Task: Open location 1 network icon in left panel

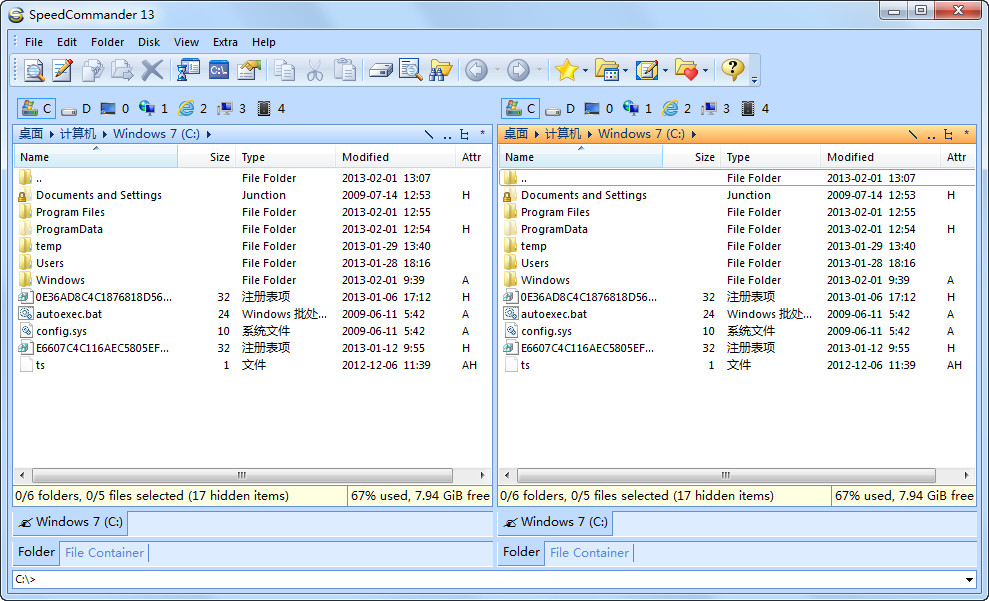Action: point(153,108)
